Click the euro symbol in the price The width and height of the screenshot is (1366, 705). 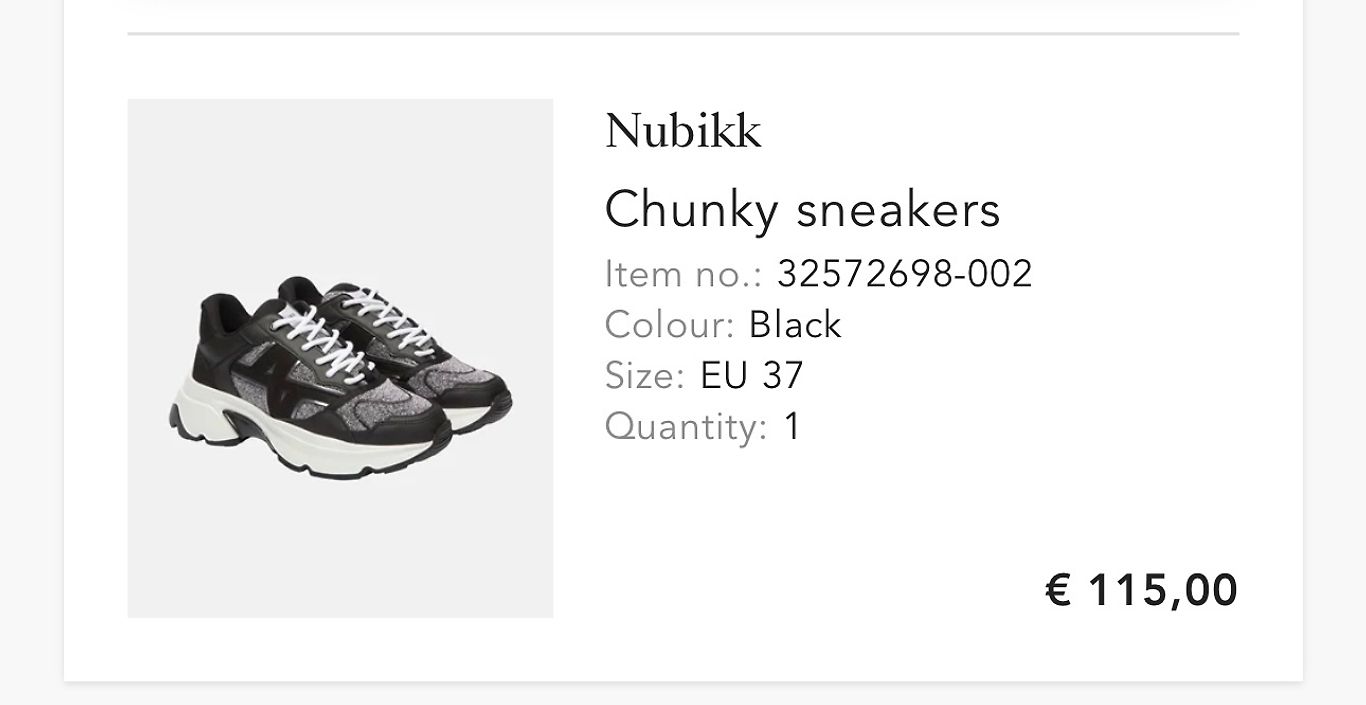coord(1058,590)
